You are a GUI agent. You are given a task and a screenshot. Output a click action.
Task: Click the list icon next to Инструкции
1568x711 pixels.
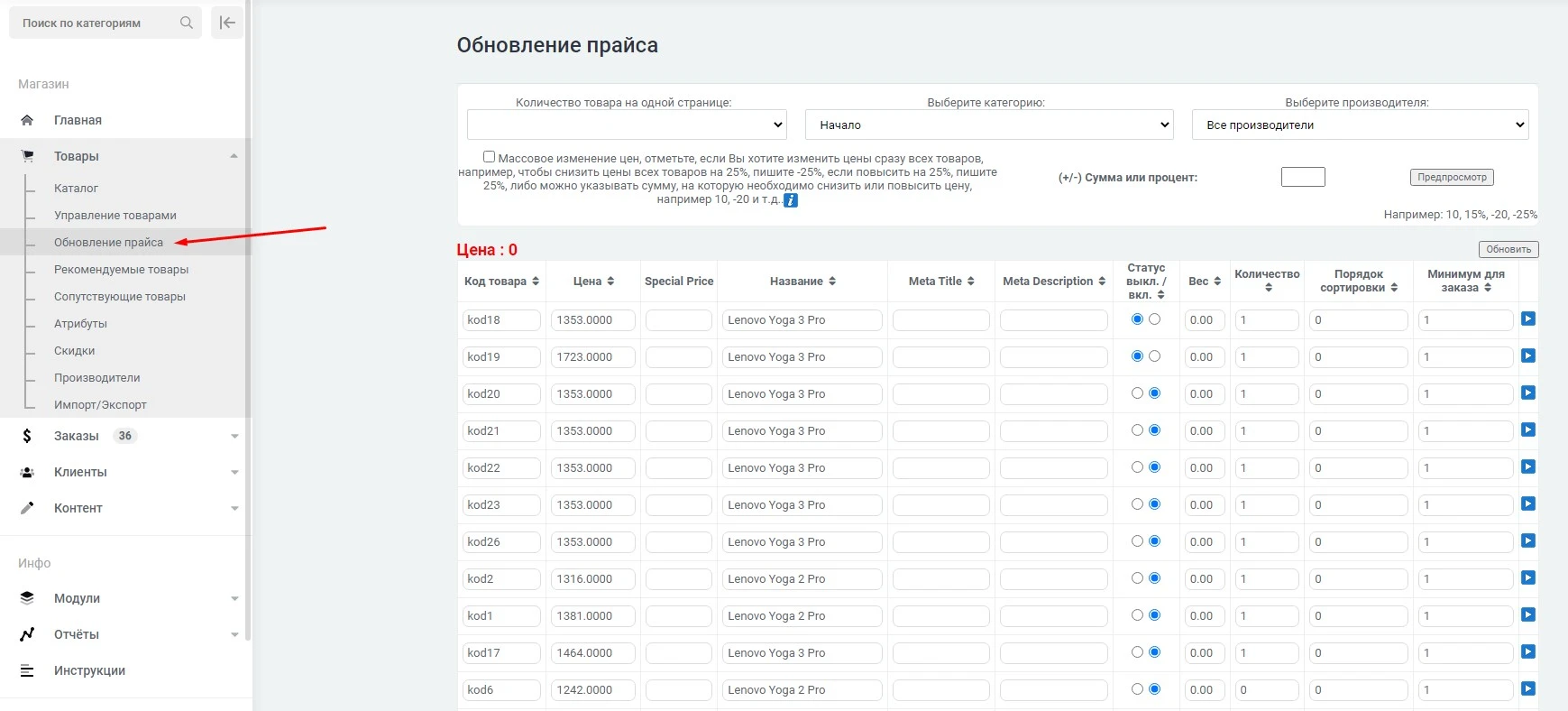tap(27, 670)
